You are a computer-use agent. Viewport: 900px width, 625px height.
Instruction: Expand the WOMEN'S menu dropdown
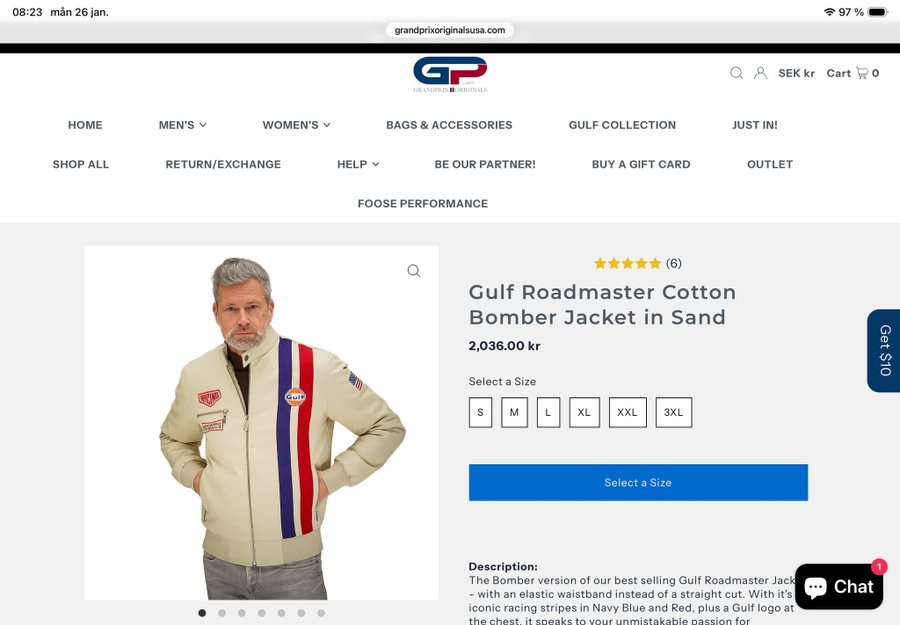(x=296, y=125)
